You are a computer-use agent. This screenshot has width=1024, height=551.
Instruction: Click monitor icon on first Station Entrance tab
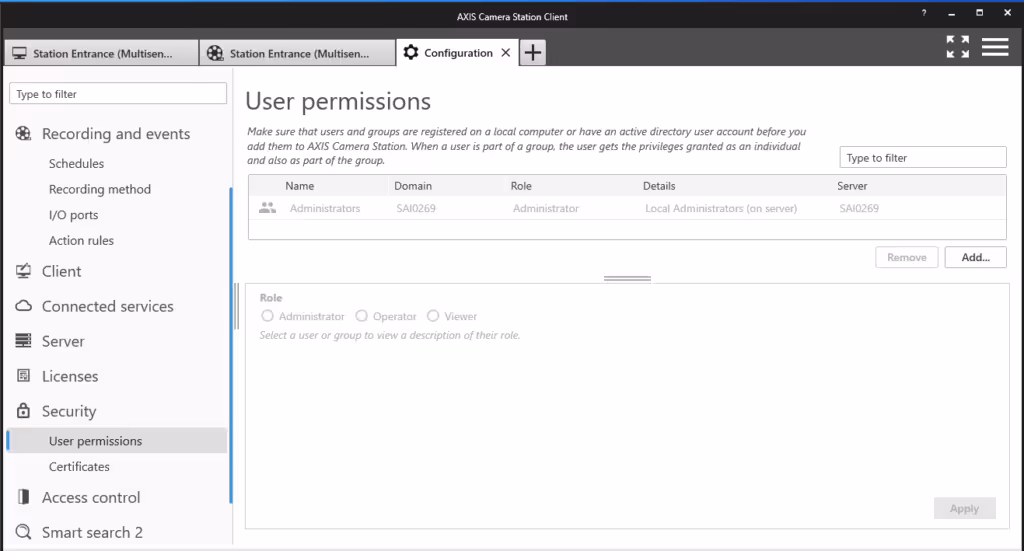click(20, 54)
